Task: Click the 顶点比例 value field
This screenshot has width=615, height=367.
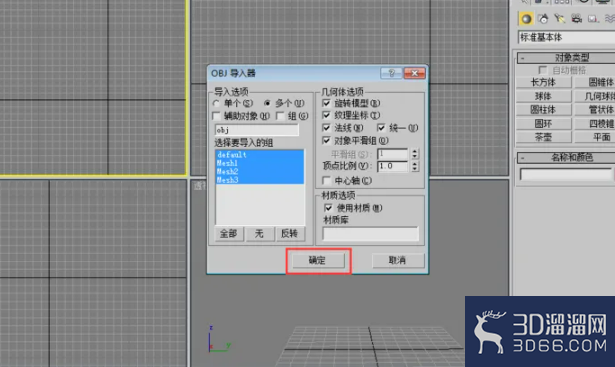Action: click(393, 166)
